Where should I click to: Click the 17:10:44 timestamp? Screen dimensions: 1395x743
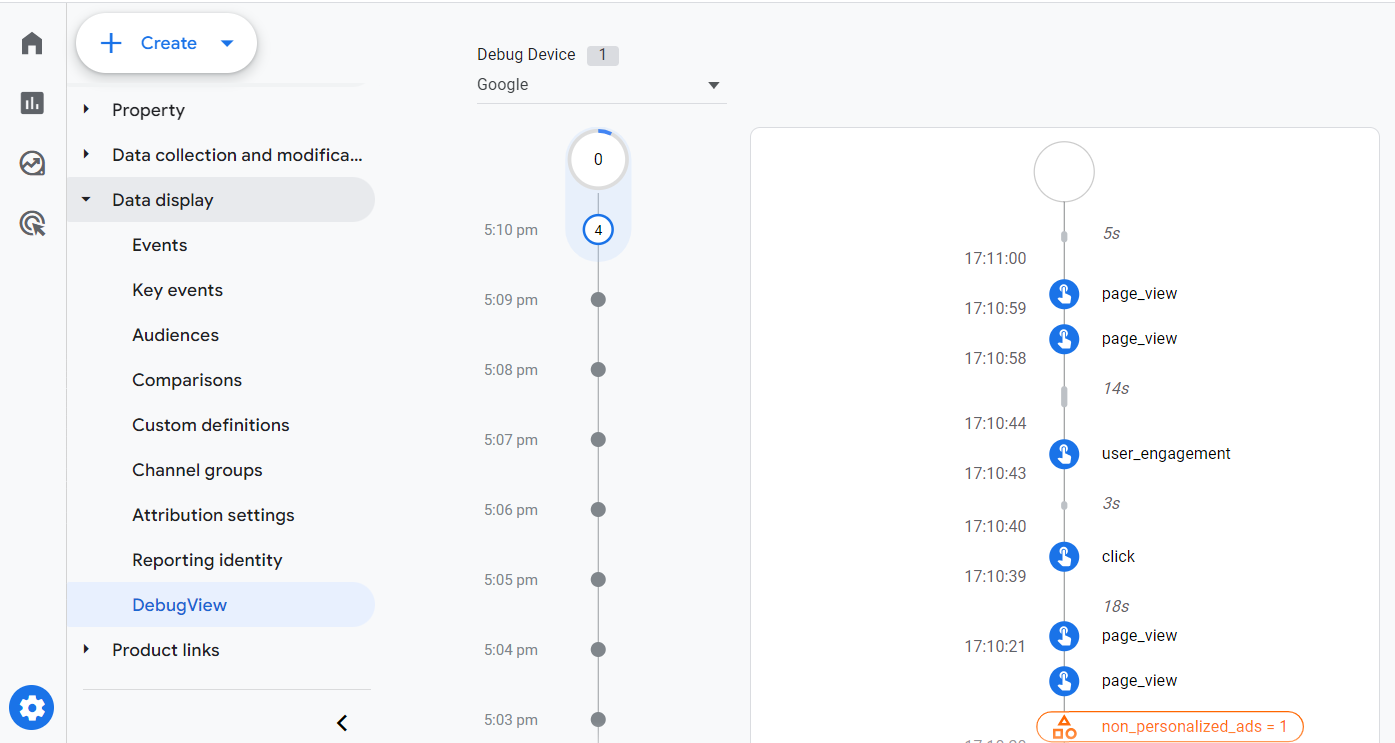995,424
